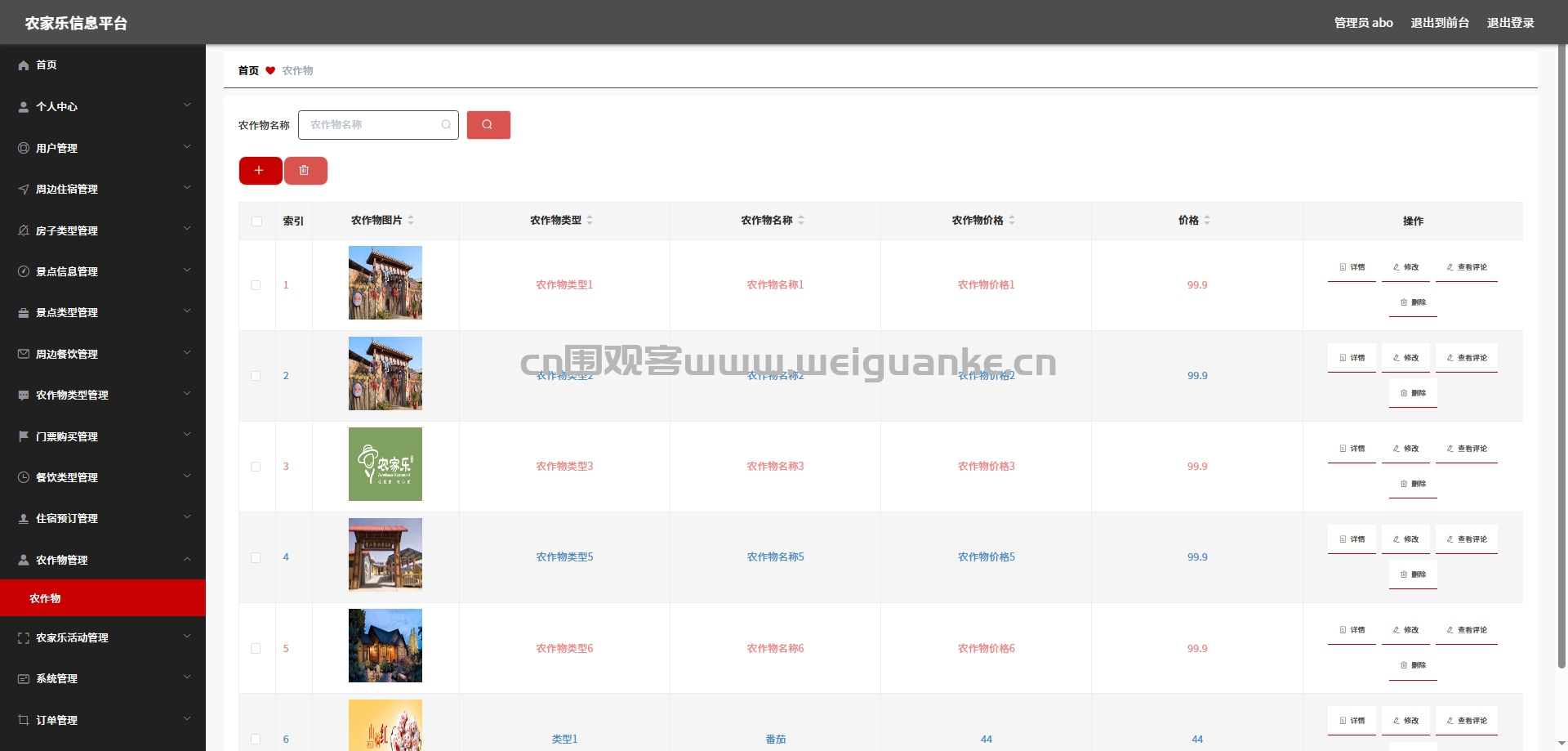Expand the 景点类型管理 menu chevron
Screen dimensions: 1568x751
[187, 311]
